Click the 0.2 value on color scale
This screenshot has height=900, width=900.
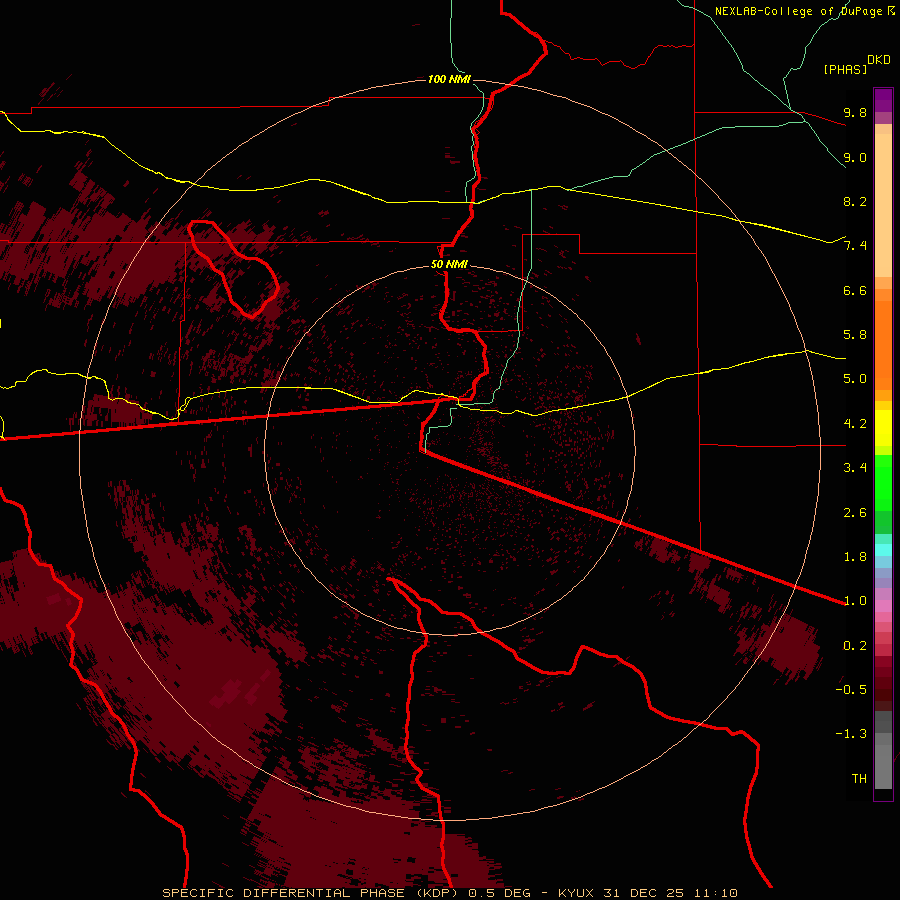(x=855, y=646)
